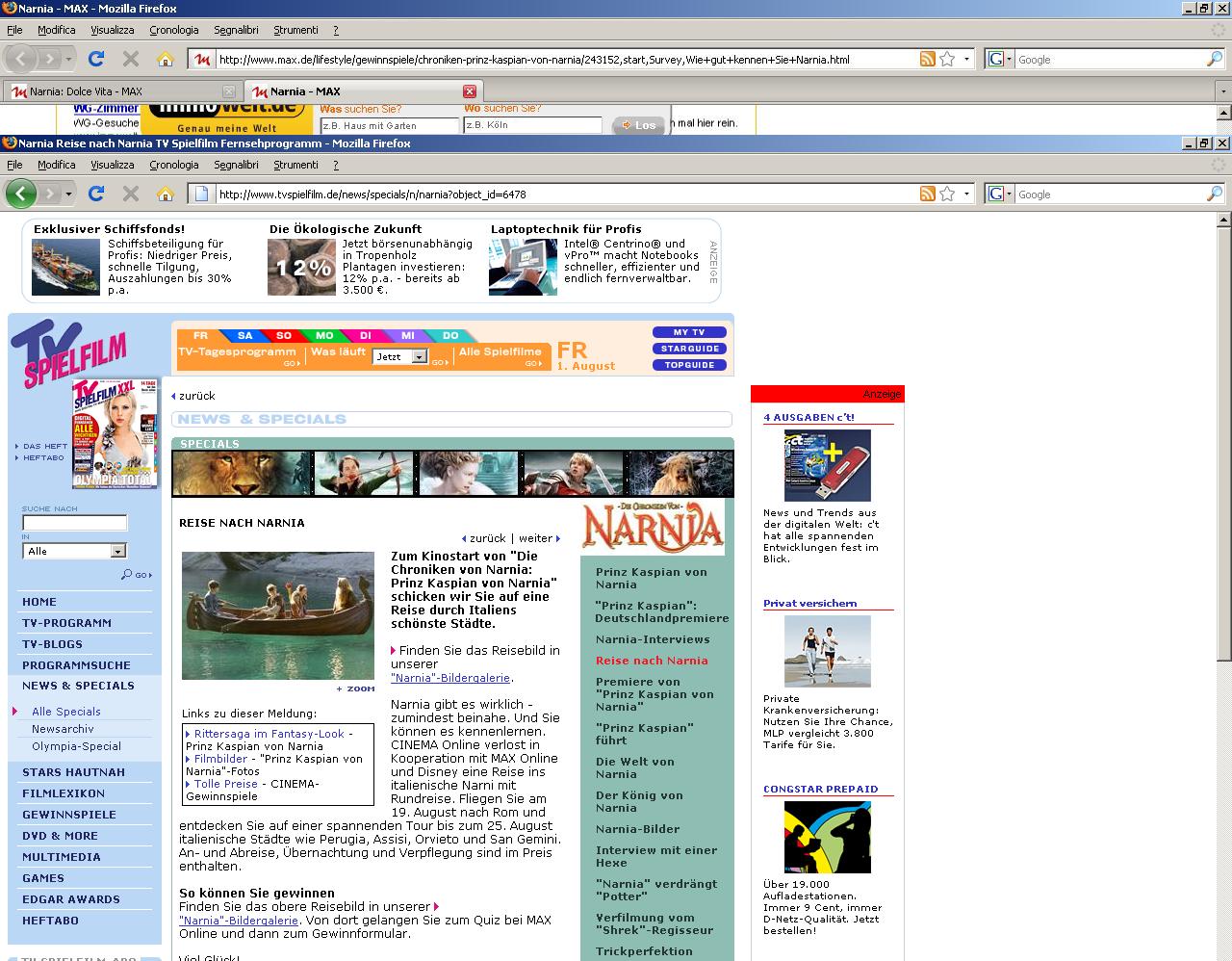1232x961 pixels.
Task: Click Stop icon in TV Spielfilm window toolbar
Action: pyautogui.click(x=131, y=194)
